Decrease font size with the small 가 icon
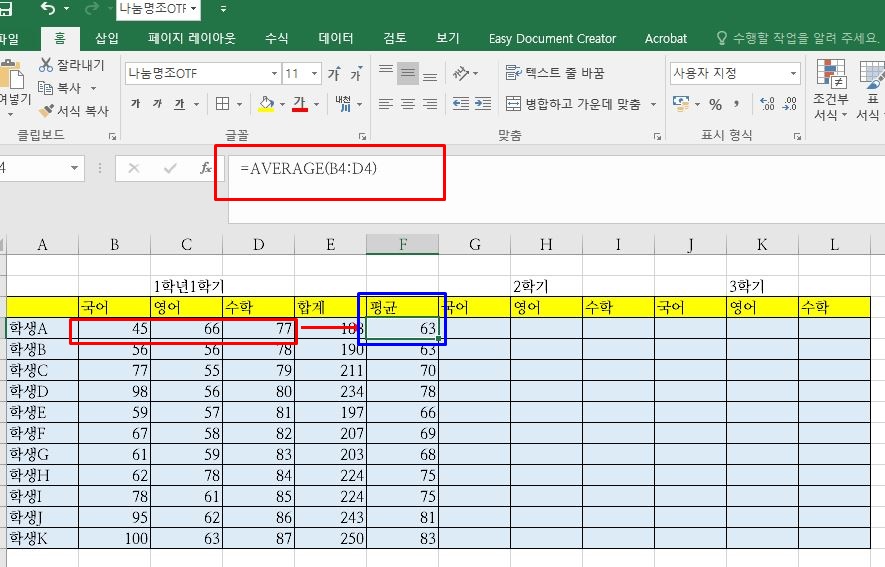 click(356, 74)
